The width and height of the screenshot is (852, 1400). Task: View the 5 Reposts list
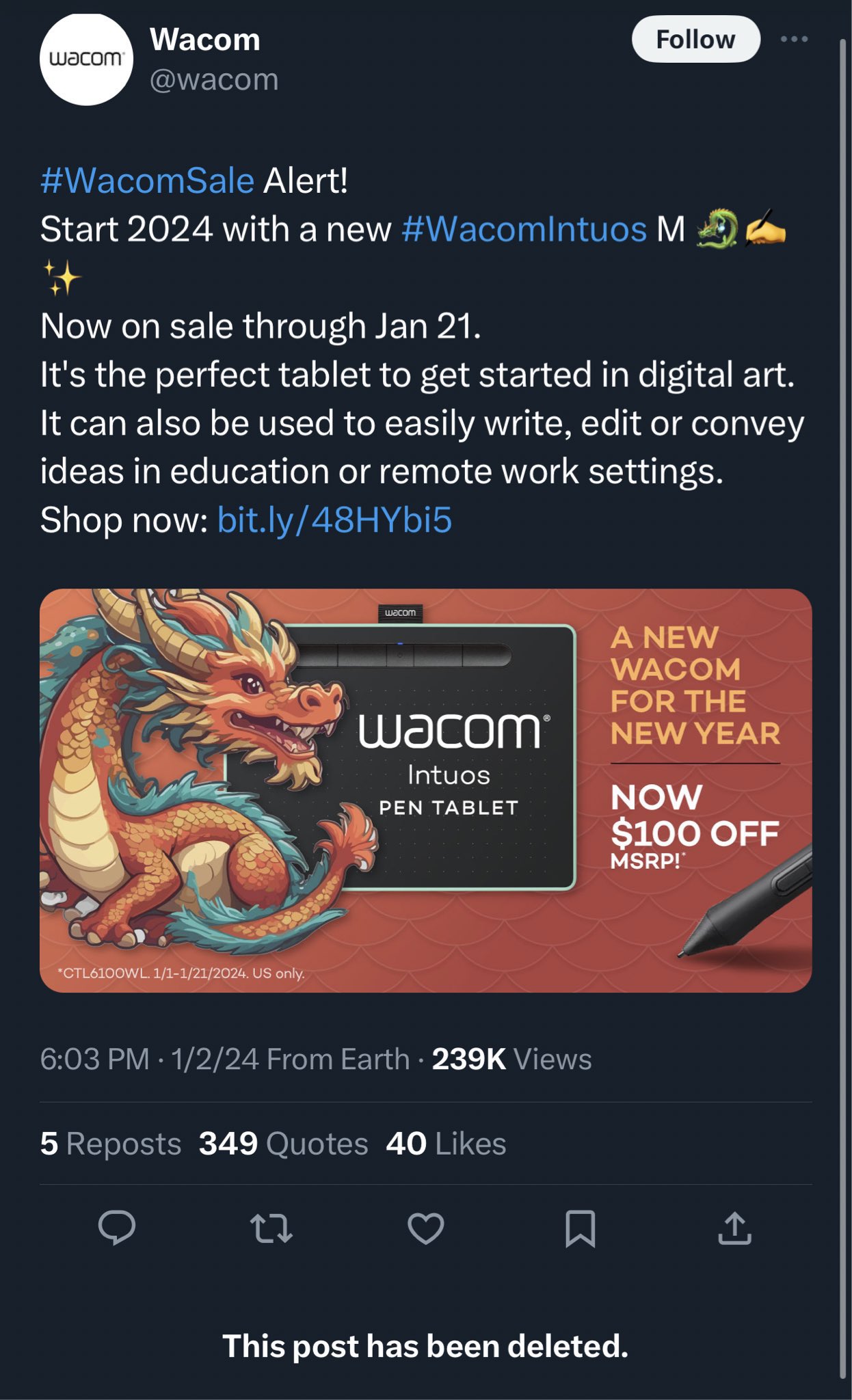pos(111,1144)
